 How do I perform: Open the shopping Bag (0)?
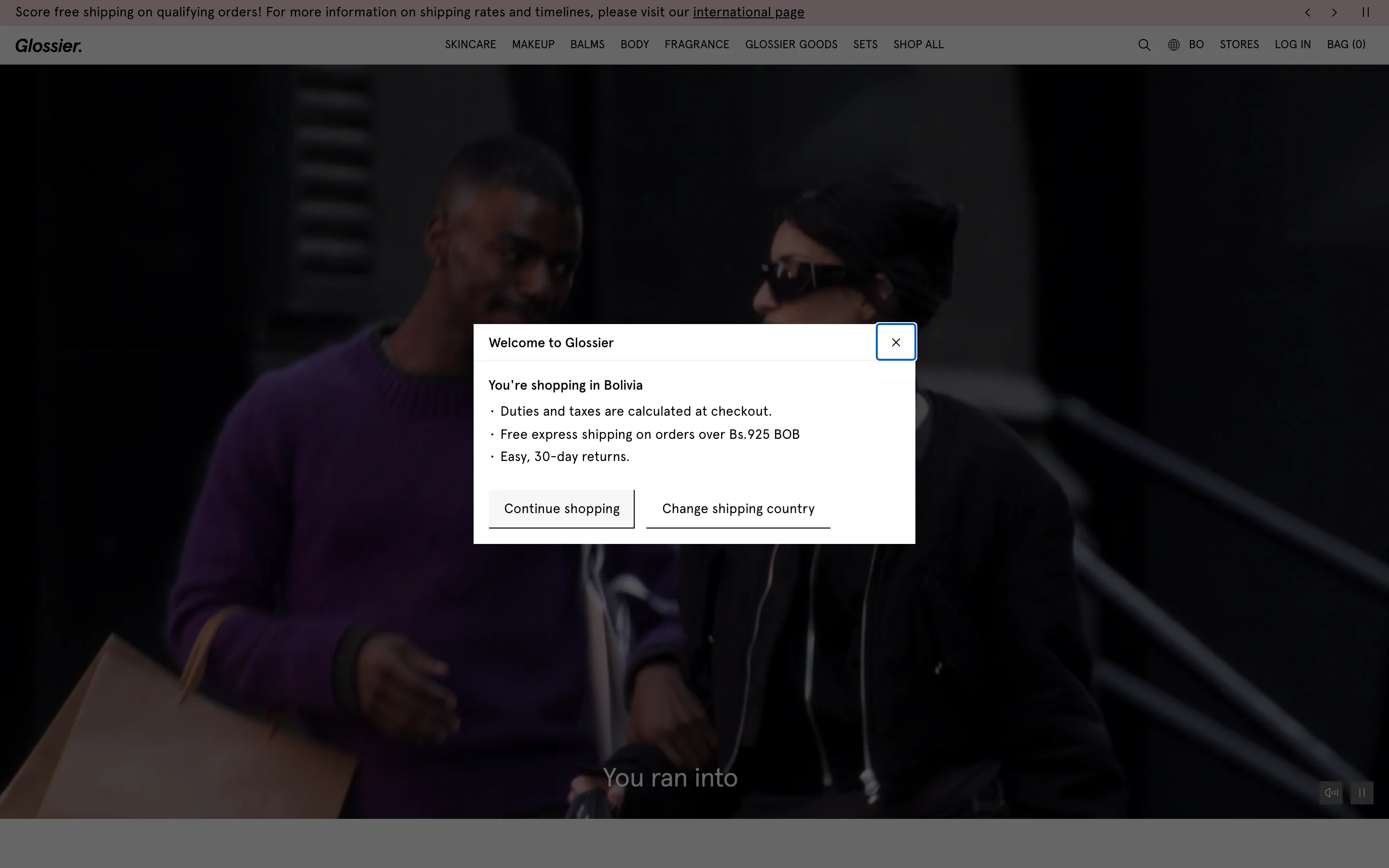[1346, 44]
